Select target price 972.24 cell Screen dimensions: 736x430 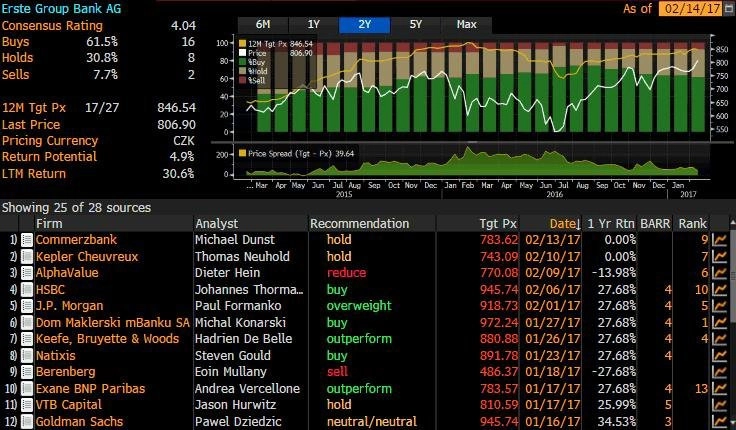[499, 323]
